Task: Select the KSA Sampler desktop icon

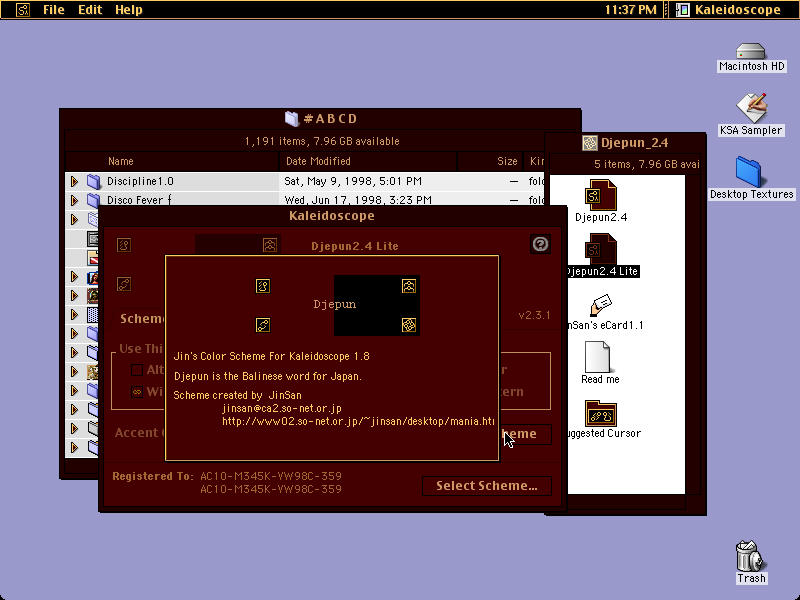Action: 751,107
